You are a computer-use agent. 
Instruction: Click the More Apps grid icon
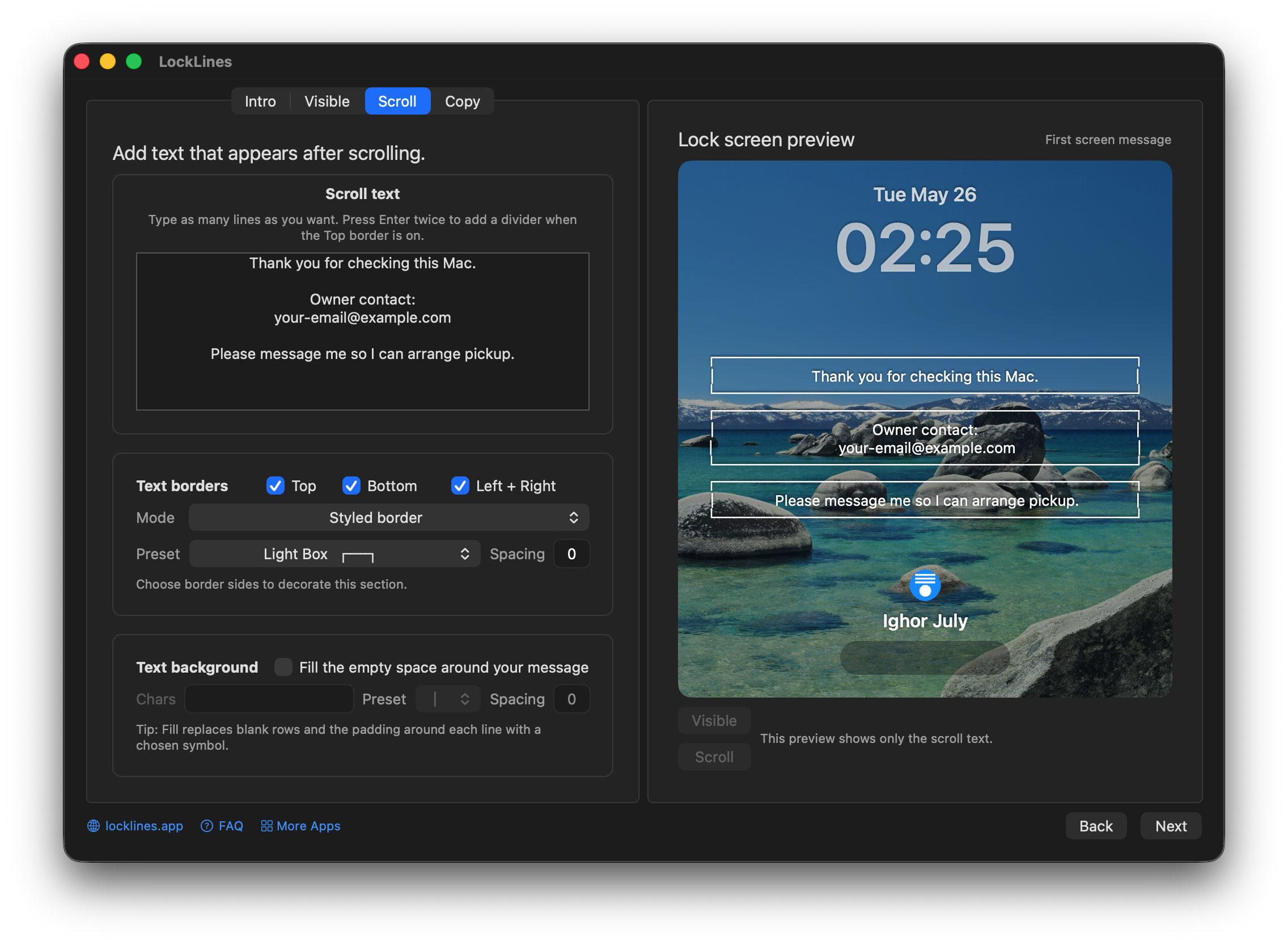click(266, 826)
